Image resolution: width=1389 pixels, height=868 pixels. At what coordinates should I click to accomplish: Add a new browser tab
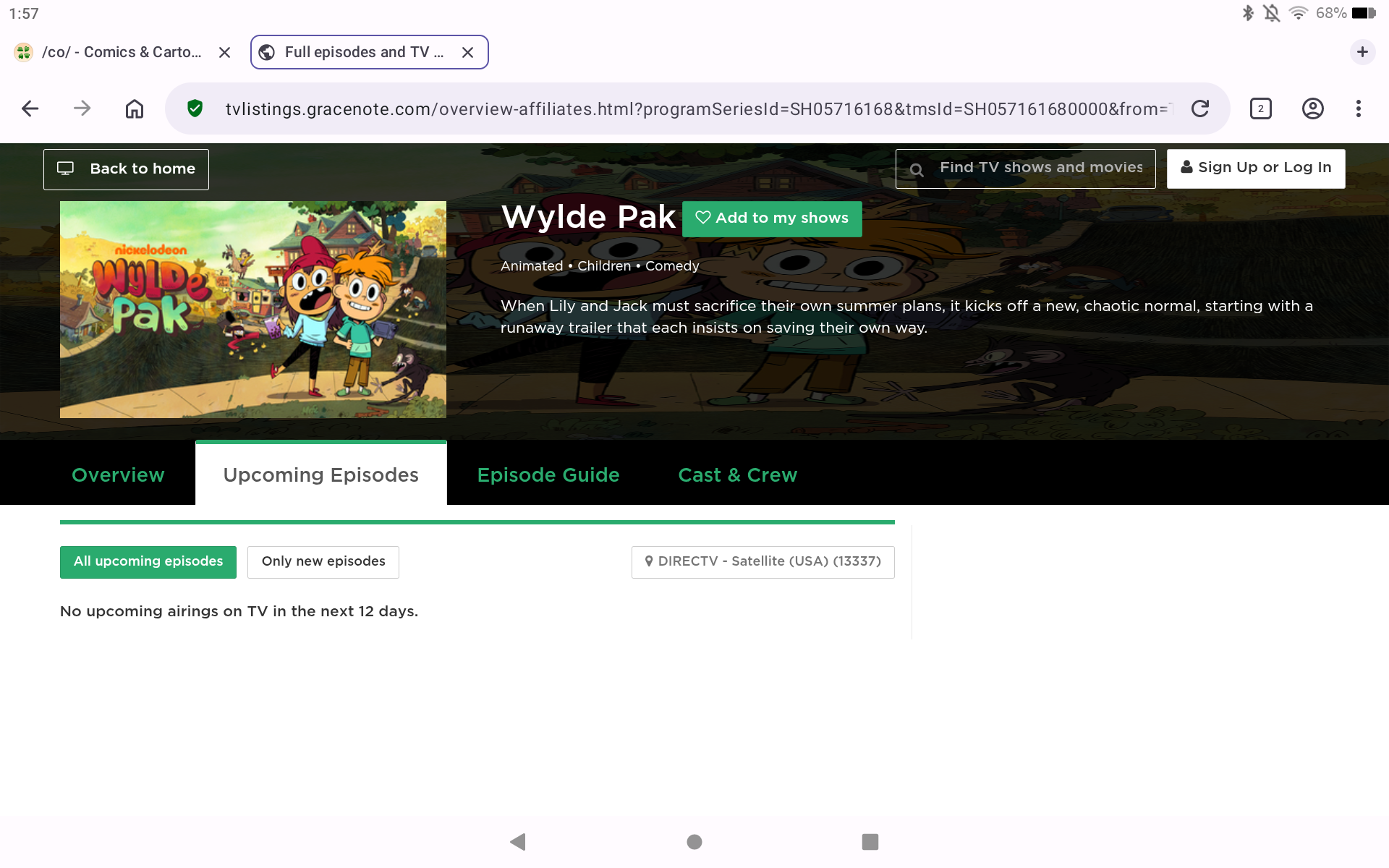1362,52
